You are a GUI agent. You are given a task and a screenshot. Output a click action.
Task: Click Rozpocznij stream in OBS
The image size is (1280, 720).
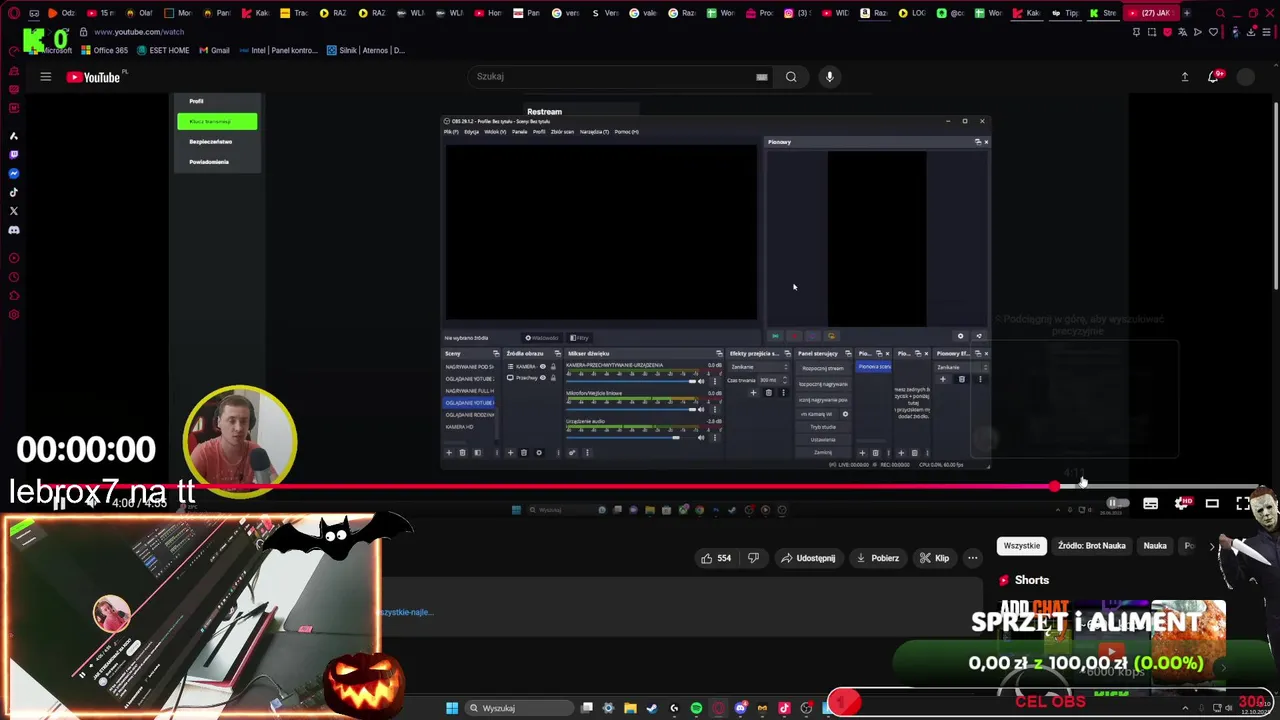pos(824,368)
